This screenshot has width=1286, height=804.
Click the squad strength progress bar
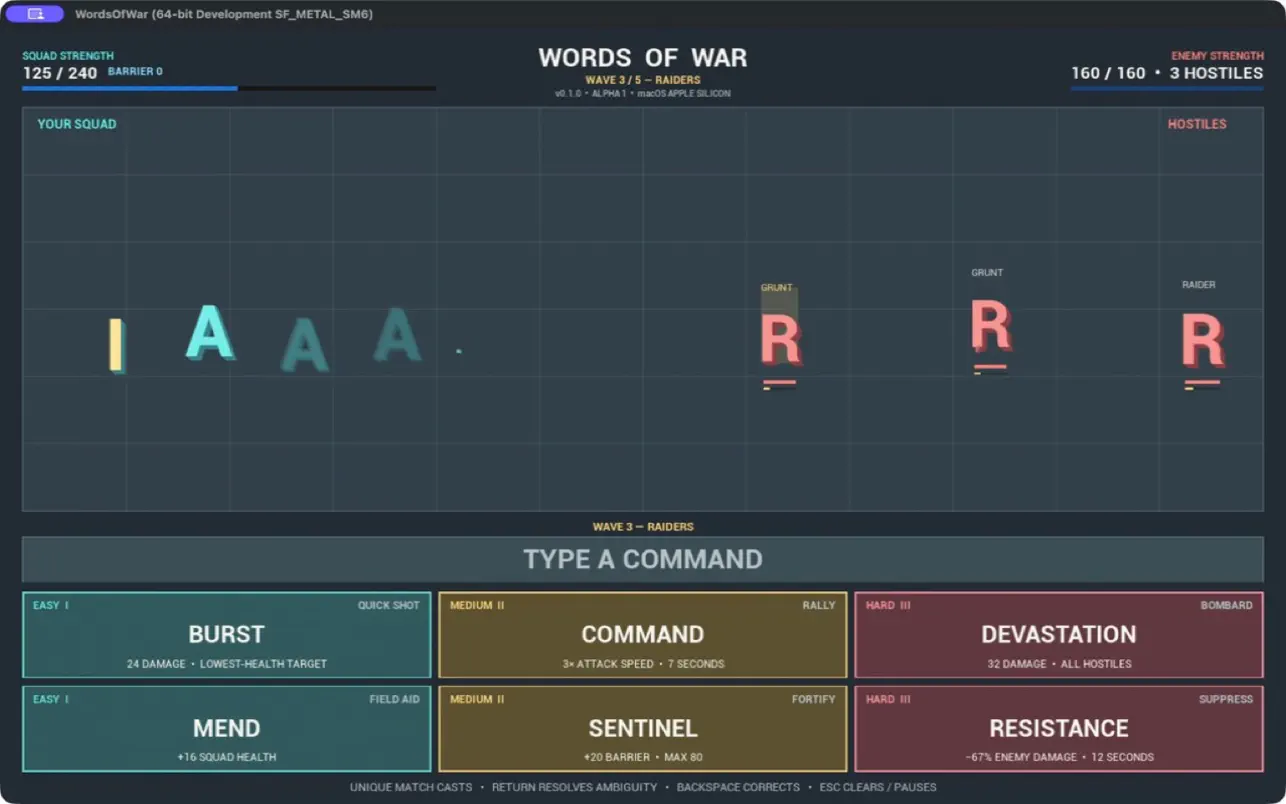tap(229, 88)
